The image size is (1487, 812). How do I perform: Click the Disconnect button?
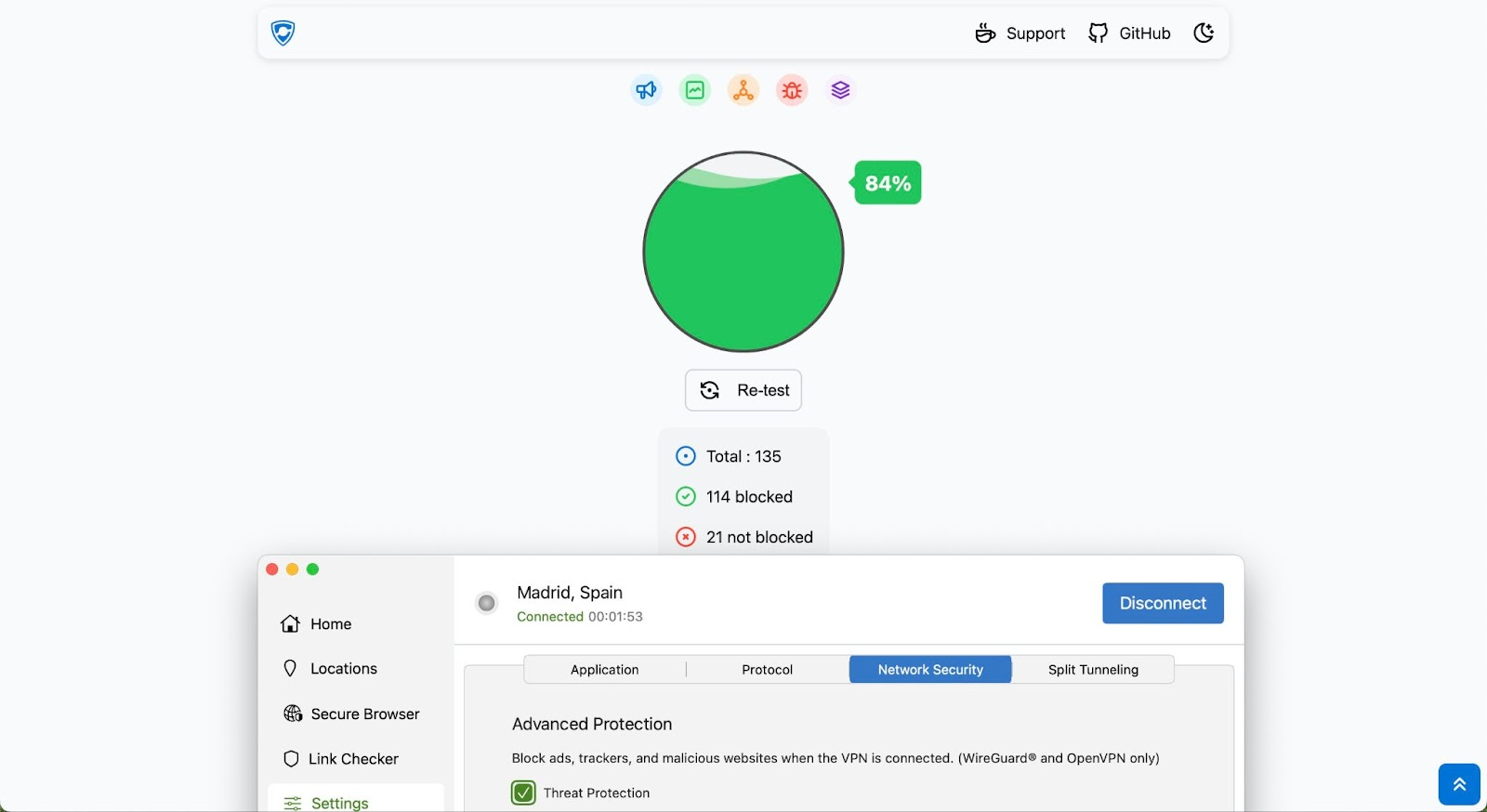[1163, 603]
